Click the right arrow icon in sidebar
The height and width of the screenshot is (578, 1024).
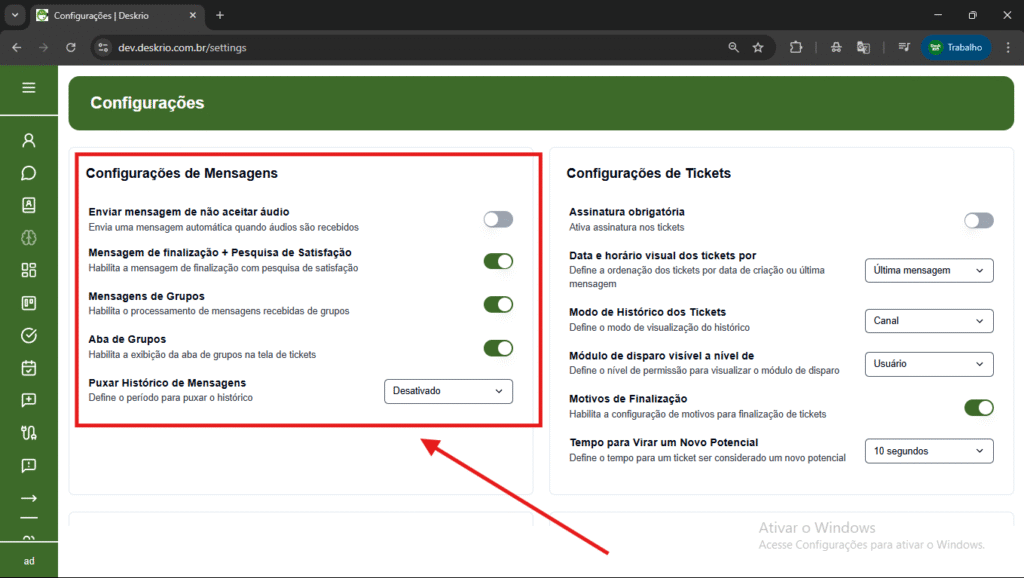[x=29, y=498]
